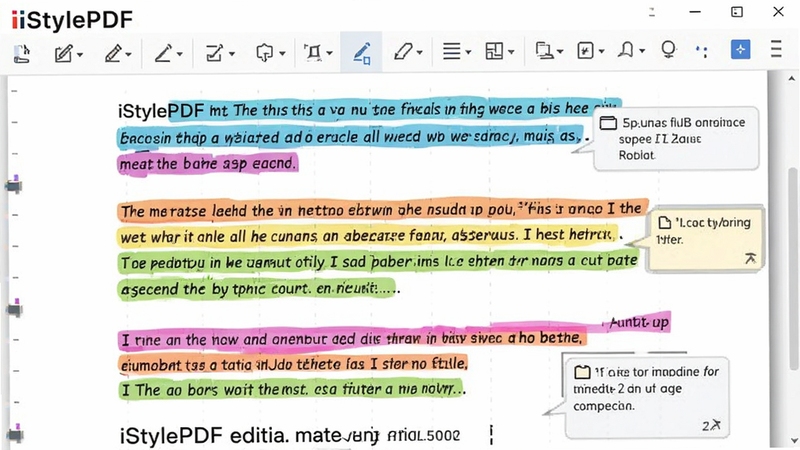
Task: Select the pink 'Auntit up' highlight label
Action: coord(639,322)
